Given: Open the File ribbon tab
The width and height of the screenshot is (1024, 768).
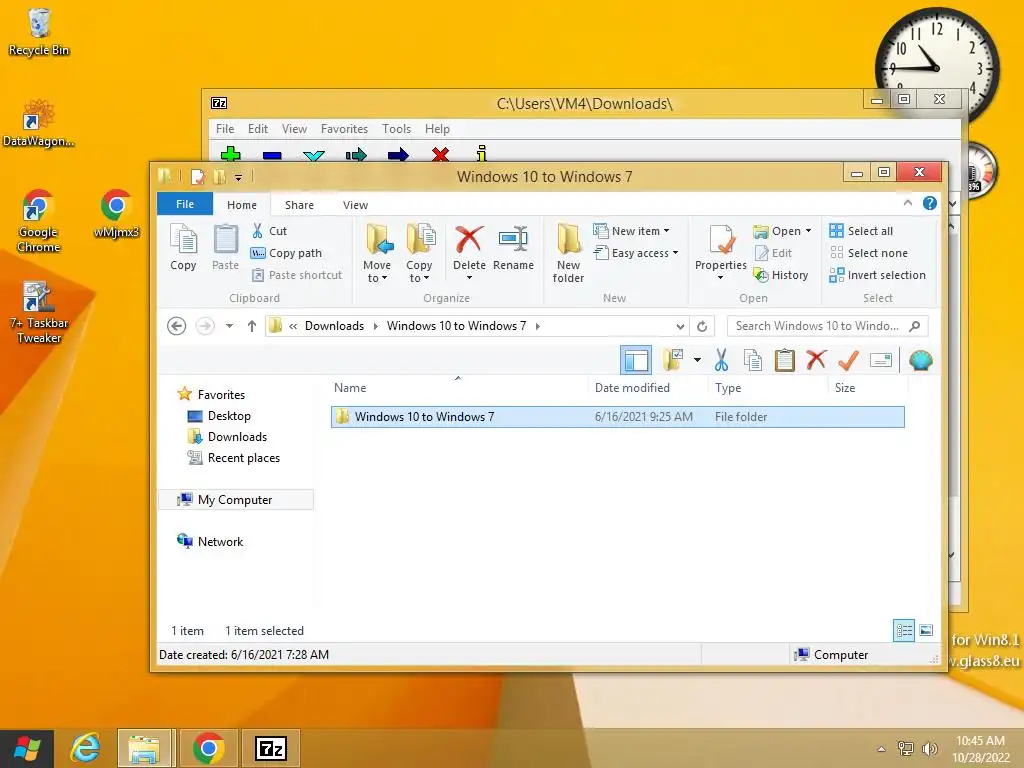Looking at the screenshot, I should pos(185,204).
